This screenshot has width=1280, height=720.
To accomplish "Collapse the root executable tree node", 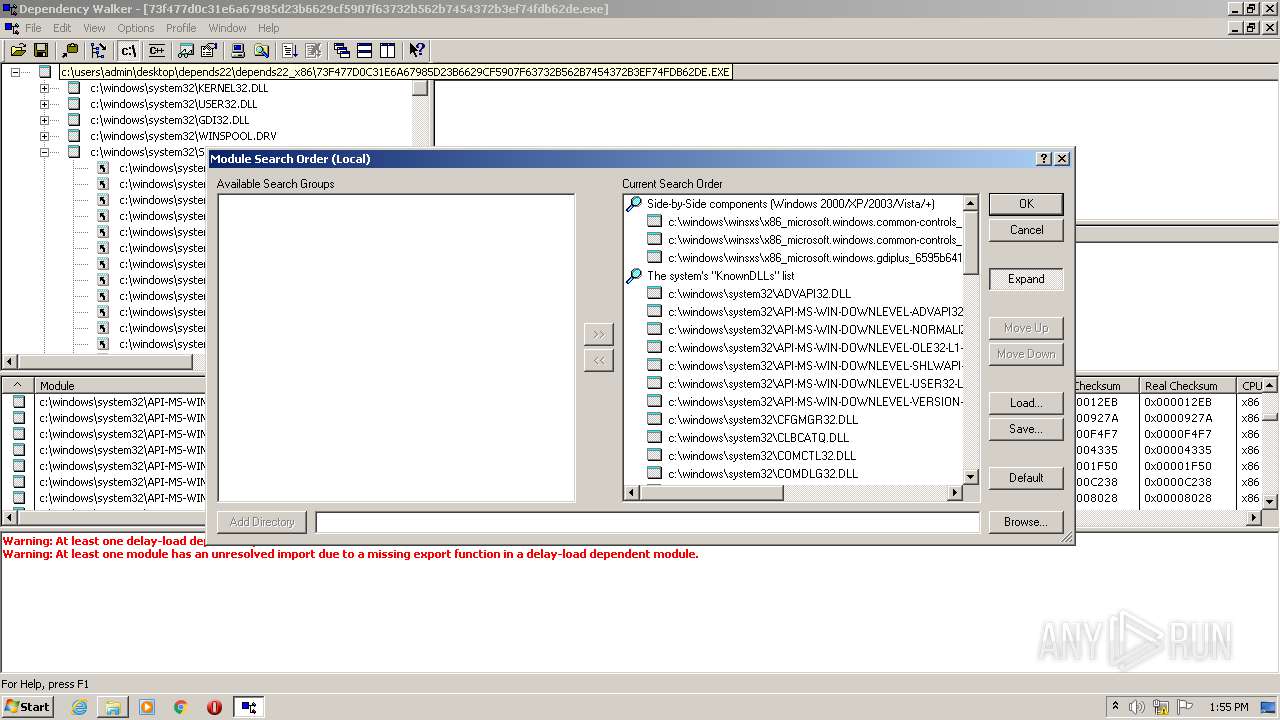I will click(x=15, y=72).
